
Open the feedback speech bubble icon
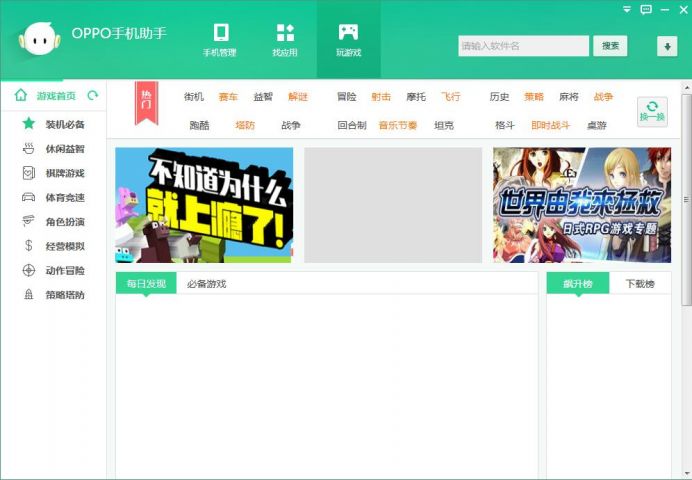tap(646, 9)
